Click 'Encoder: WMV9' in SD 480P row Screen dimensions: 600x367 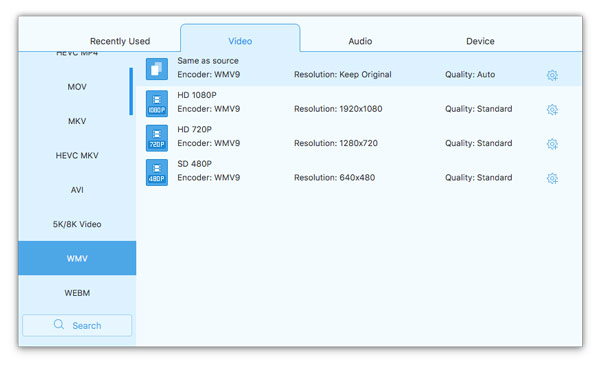(209, 178)
